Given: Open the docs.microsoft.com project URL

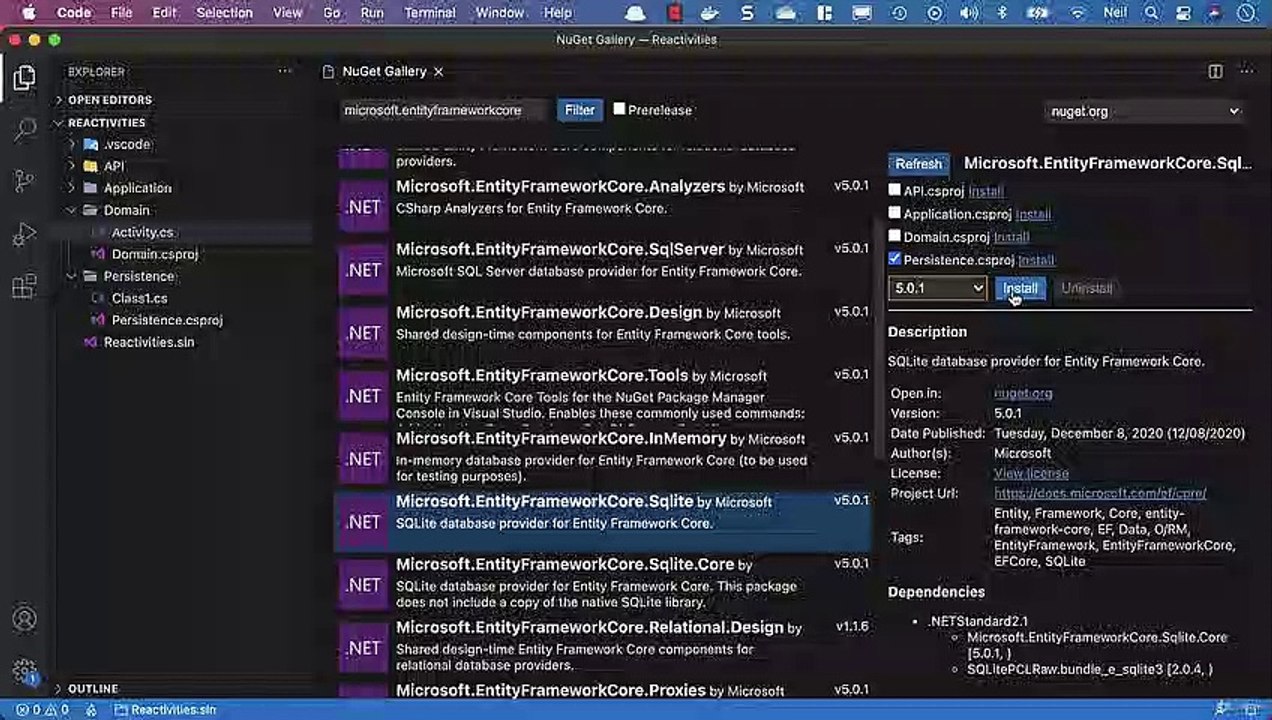Looking at the screenshot, I should point(1100,493).
